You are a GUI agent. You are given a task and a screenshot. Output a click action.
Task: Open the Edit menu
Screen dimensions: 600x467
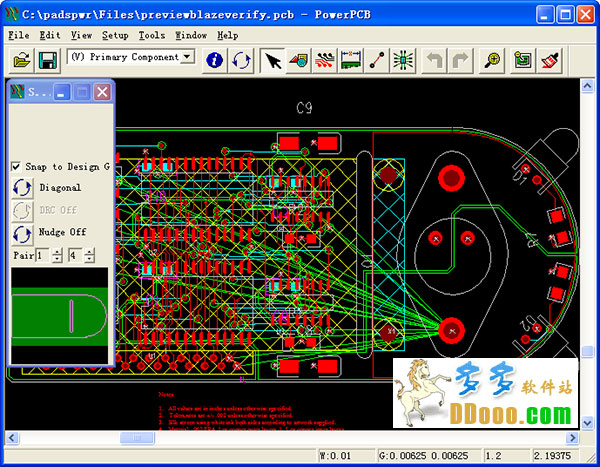coord(50,35)
